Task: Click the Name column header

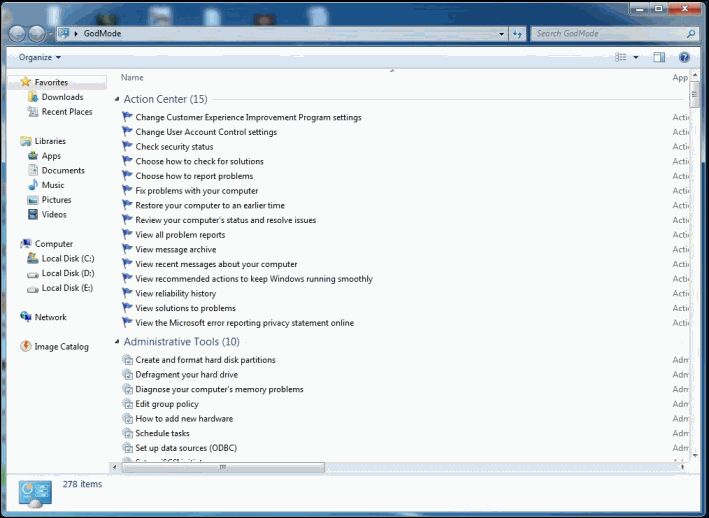Action: [x=132, y=78]
